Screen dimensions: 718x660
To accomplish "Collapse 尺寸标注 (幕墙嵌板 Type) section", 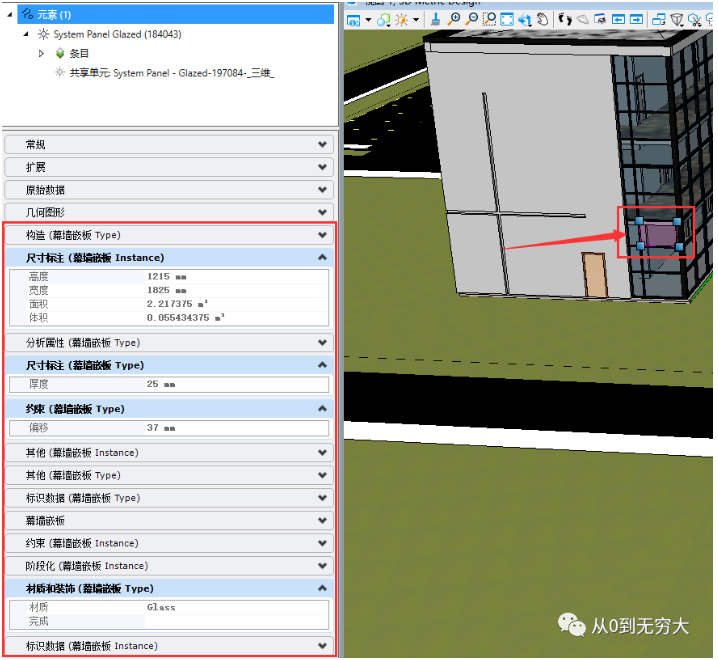I will point(169,365).
